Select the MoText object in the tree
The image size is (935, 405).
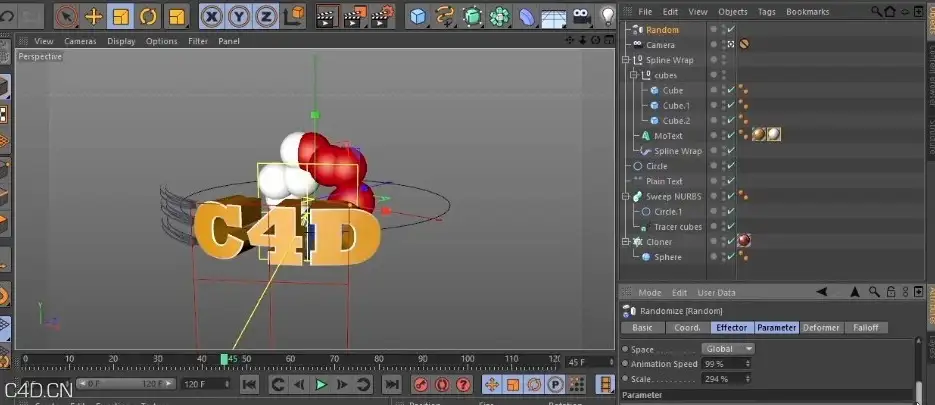pos(668,135)
